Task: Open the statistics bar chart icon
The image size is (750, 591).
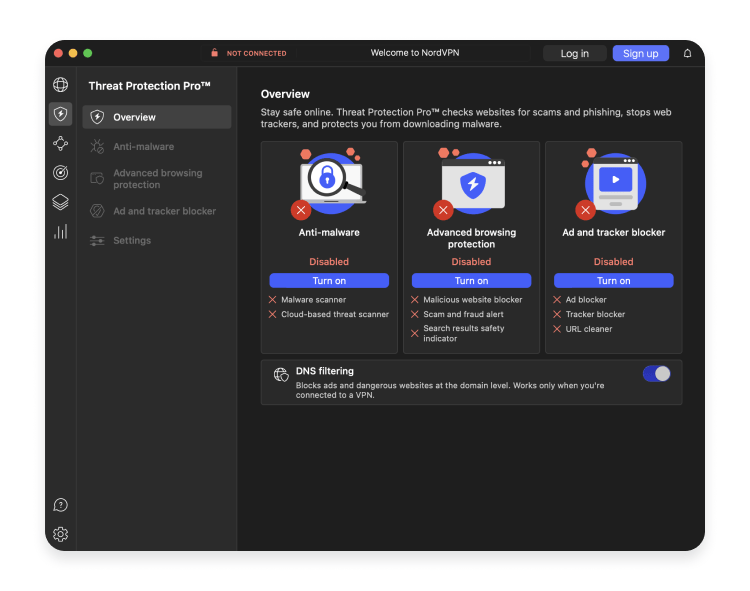Action: [61, 232]
